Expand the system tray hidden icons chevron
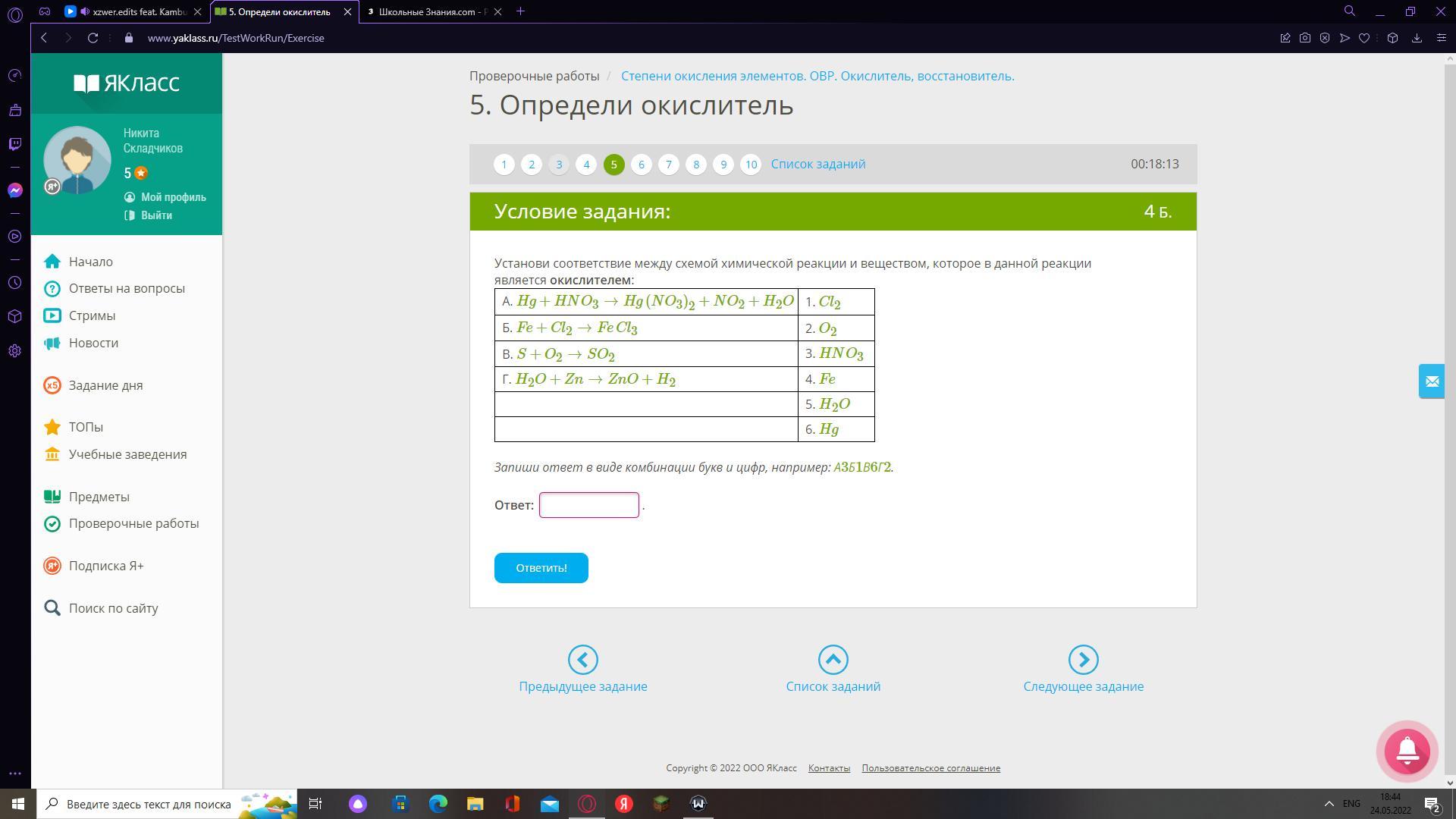The image size is (1456, 819). (x=1329, y=804)
